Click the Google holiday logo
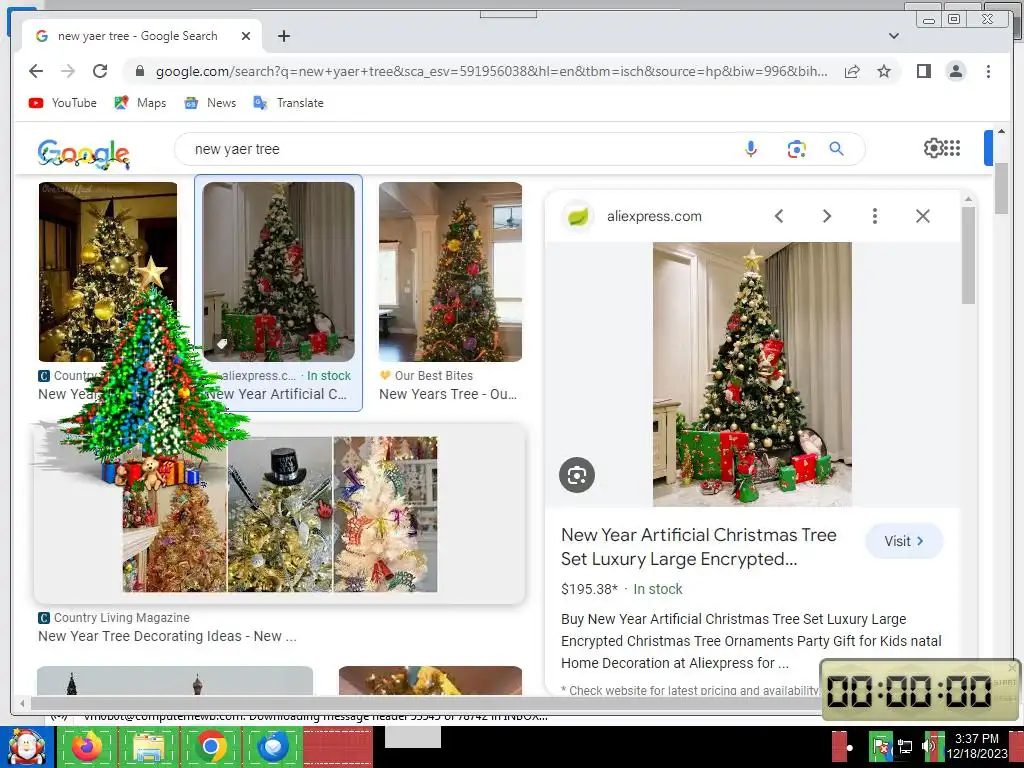This screenshot has width=1024, height=768. 84,154
